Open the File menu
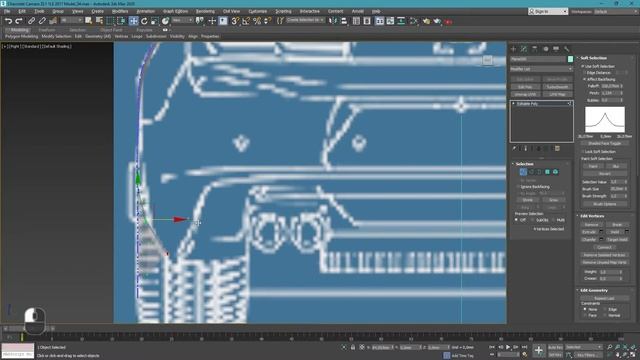 [7, 11]
